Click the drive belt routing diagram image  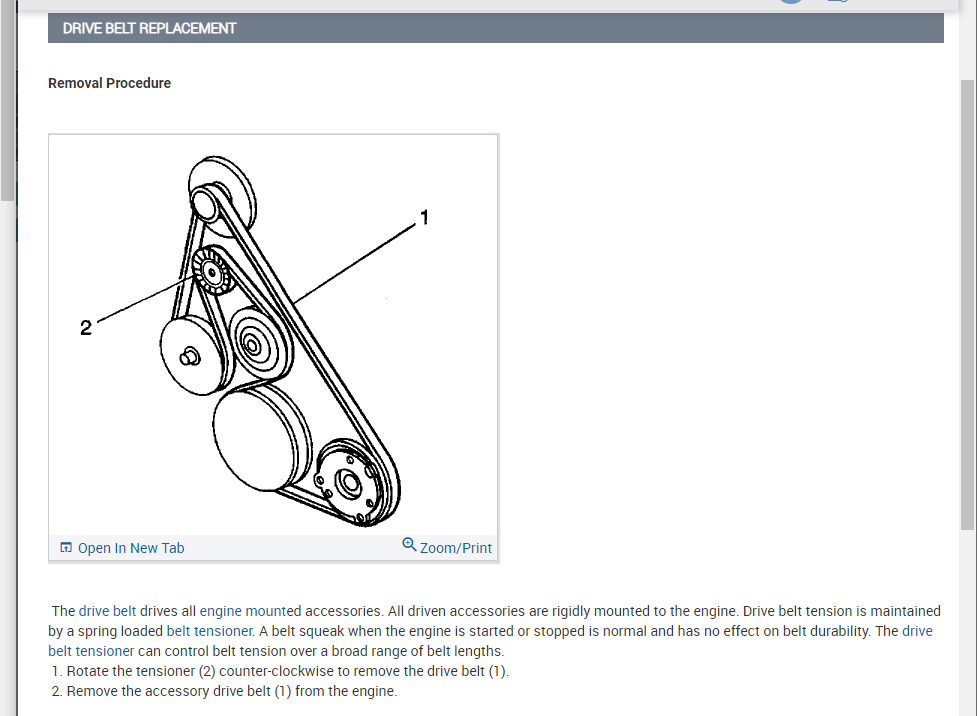273,335
